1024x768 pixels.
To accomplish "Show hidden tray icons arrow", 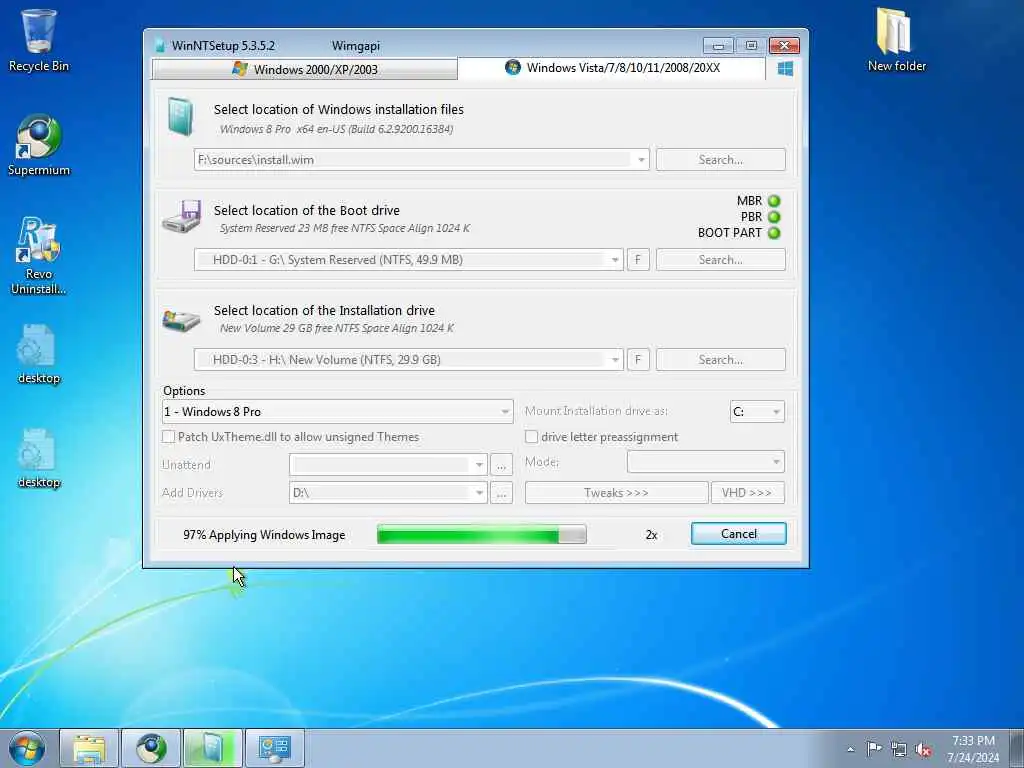I will point(850,749).
